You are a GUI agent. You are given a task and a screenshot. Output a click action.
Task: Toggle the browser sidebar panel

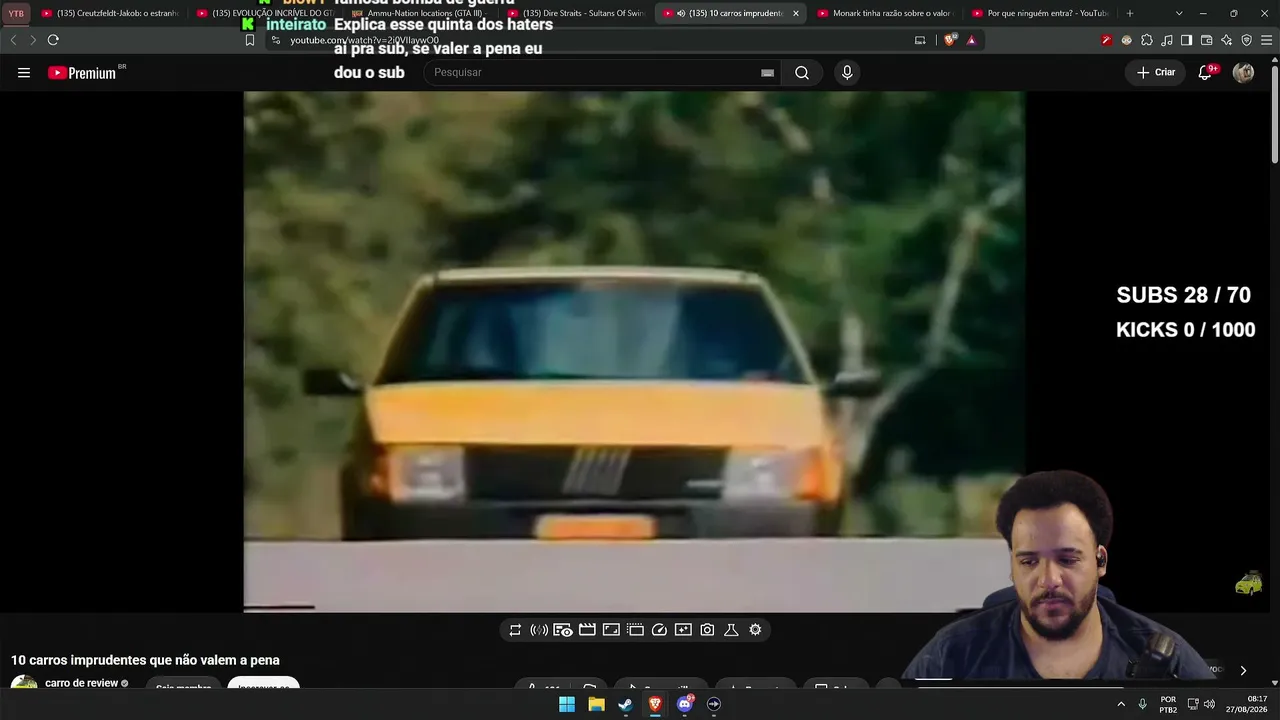coord(1187,40)
